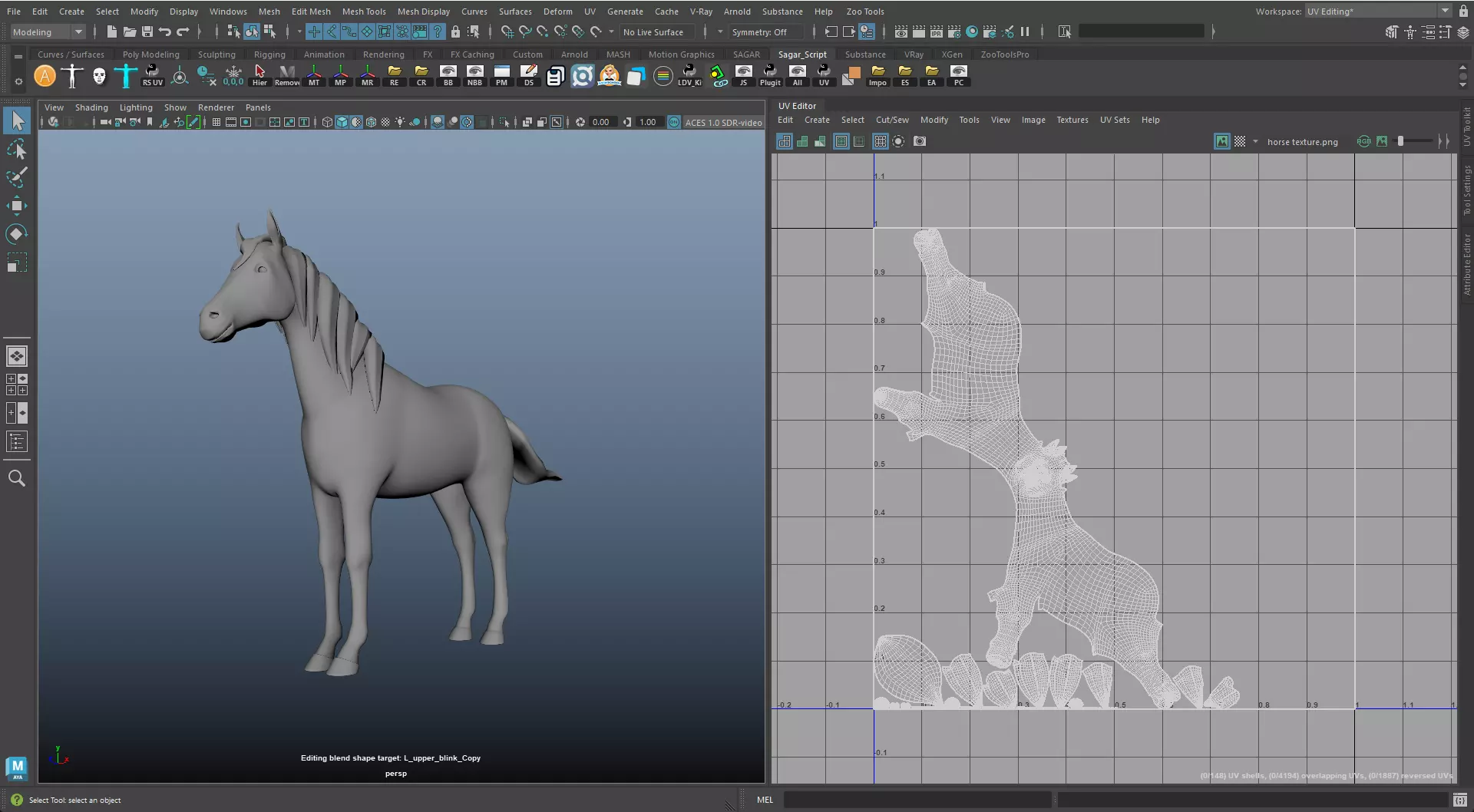Click MEL script language label
This screenshot has width=1474, height=812.
coord(765,800)
